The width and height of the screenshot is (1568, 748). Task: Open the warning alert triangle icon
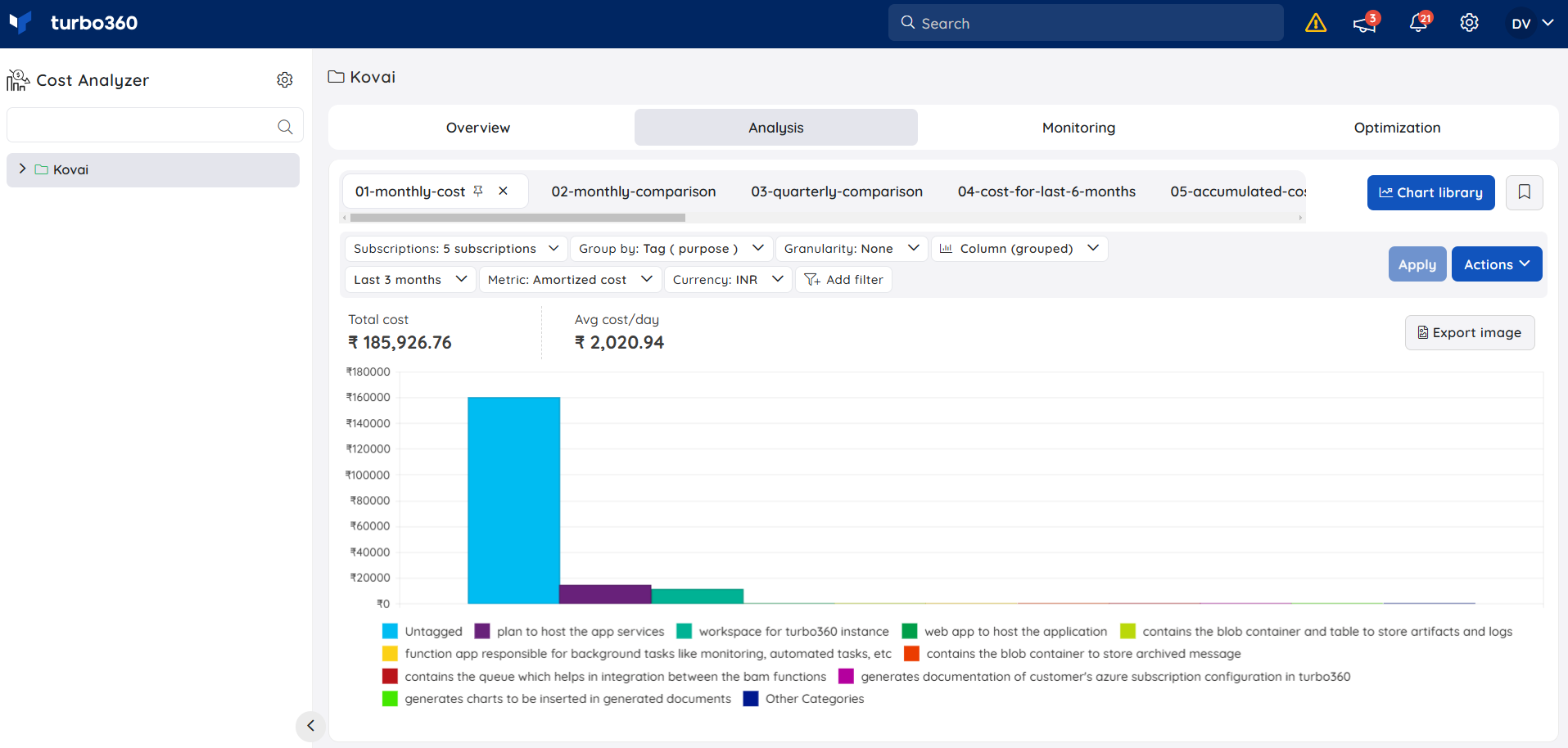(x=1316, y=23)
